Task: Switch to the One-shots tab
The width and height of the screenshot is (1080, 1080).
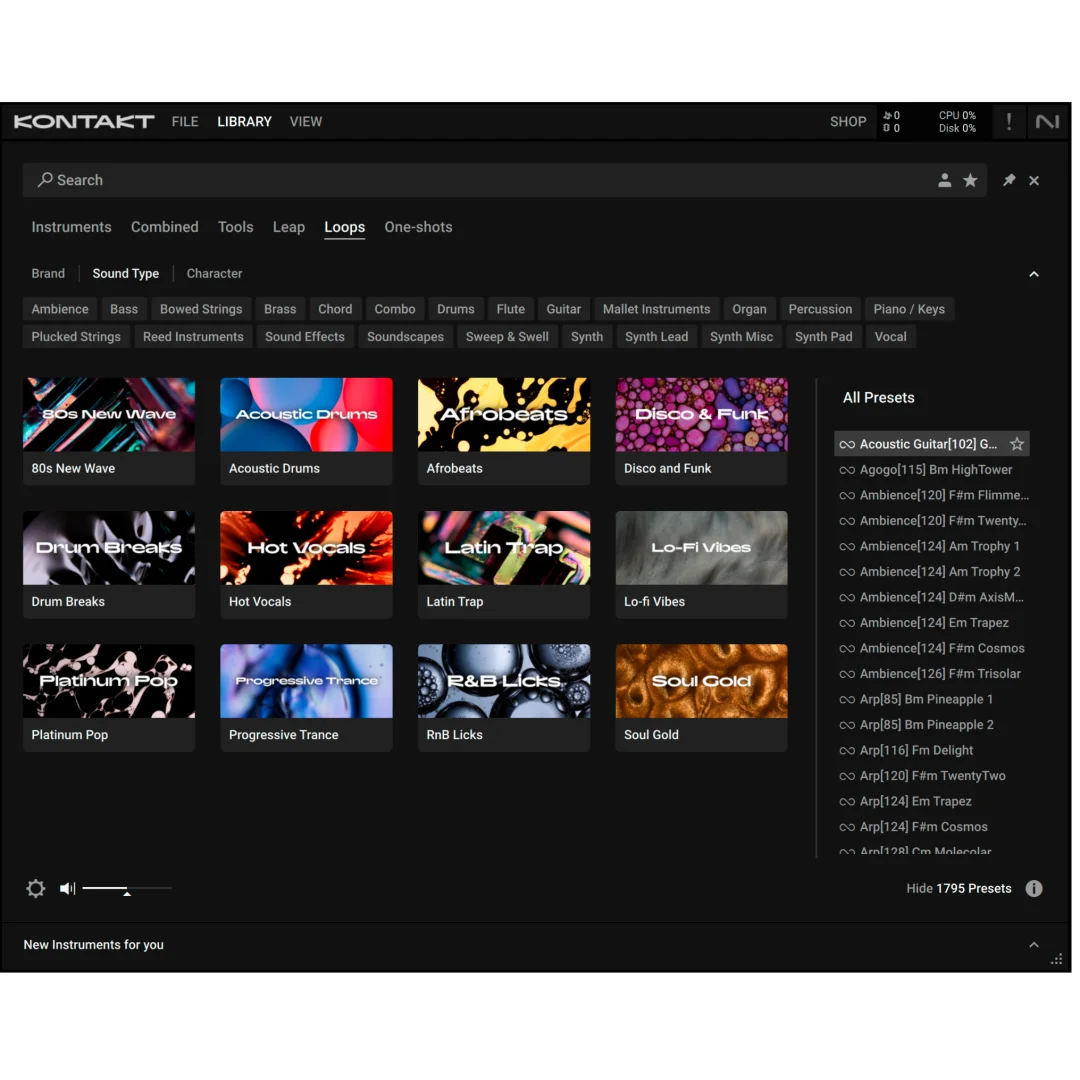Action: 418,227
